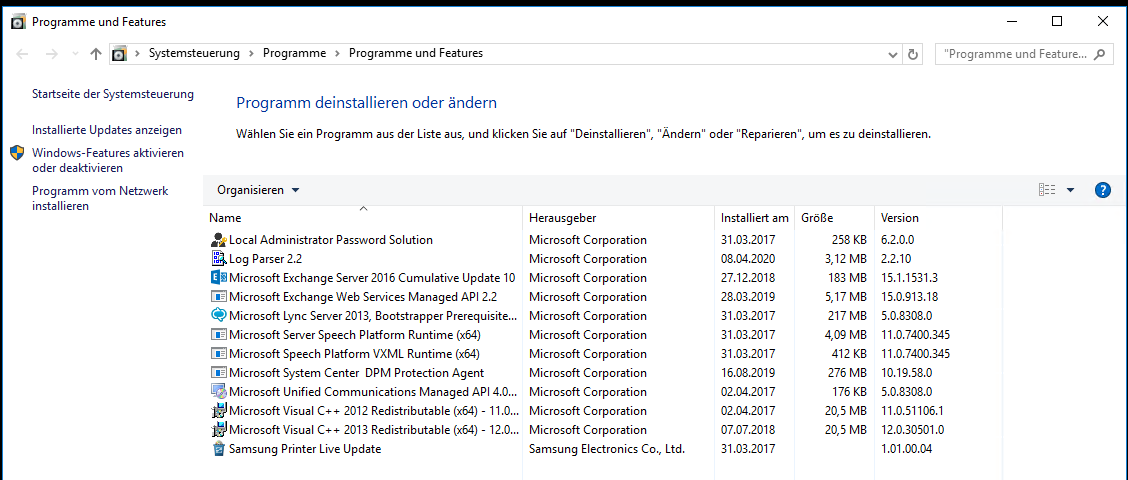1128x480 pixels.
Task: Select Microsoft Server Speech Platform Runtime (x64) name
Action: click(x=355, y=335)
